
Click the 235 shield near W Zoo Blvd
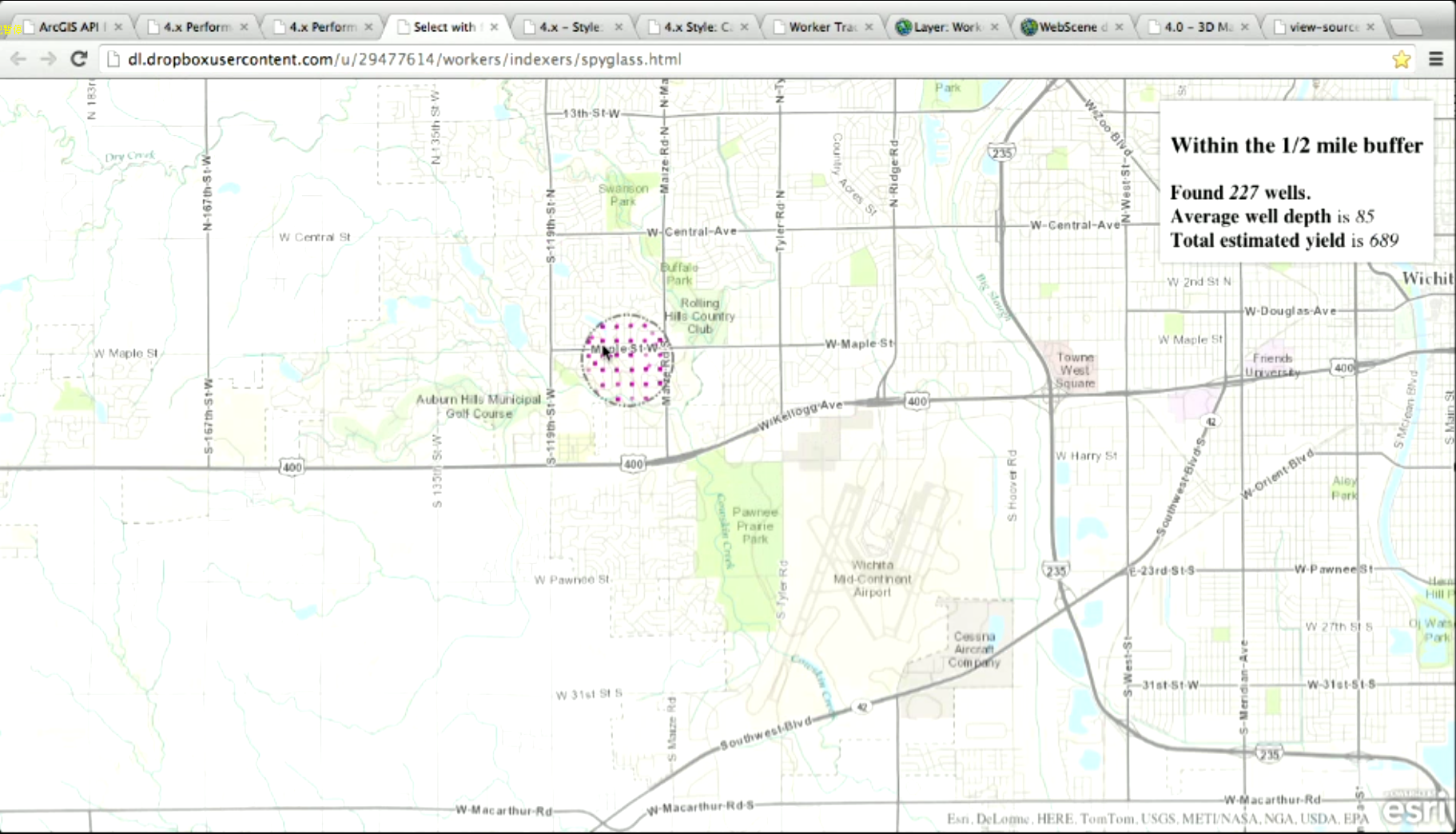point(1001,152)
